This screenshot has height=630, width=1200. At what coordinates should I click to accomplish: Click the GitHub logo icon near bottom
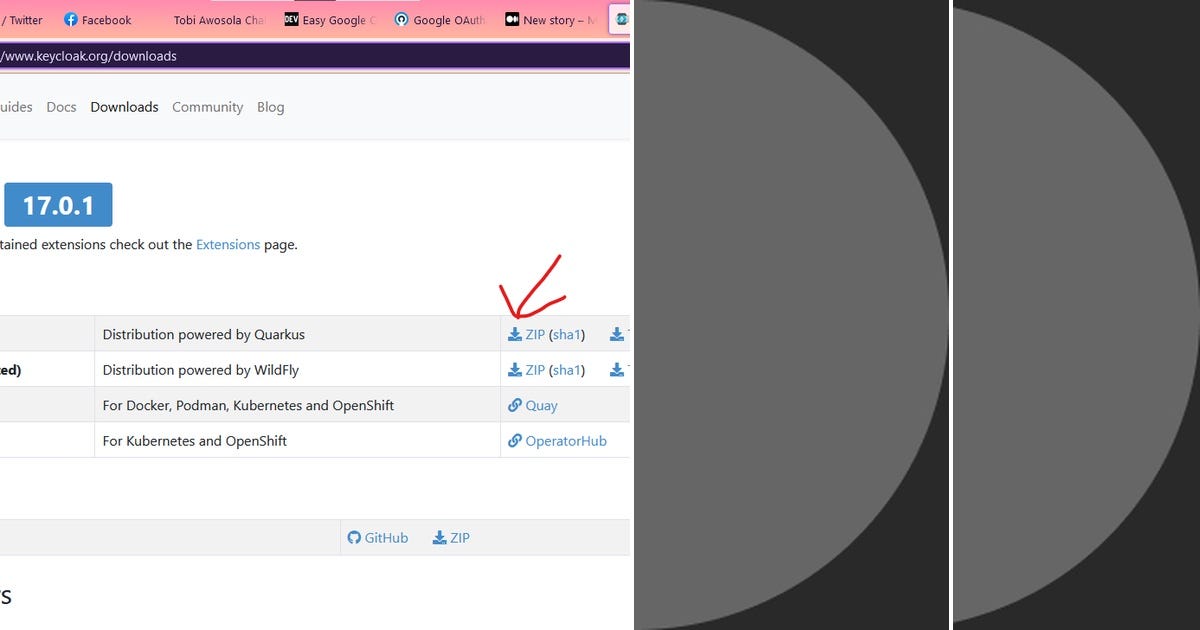click(354, 537)
